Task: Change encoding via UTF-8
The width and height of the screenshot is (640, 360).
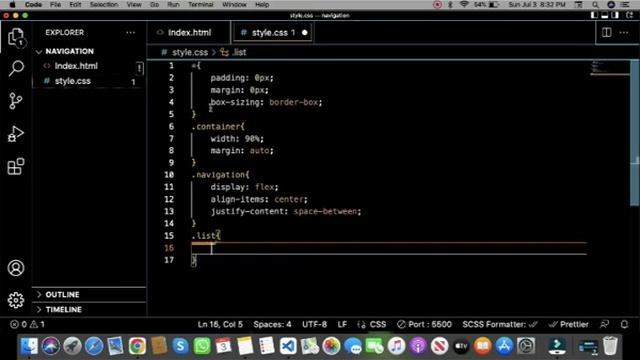Action: click(315, 324)
